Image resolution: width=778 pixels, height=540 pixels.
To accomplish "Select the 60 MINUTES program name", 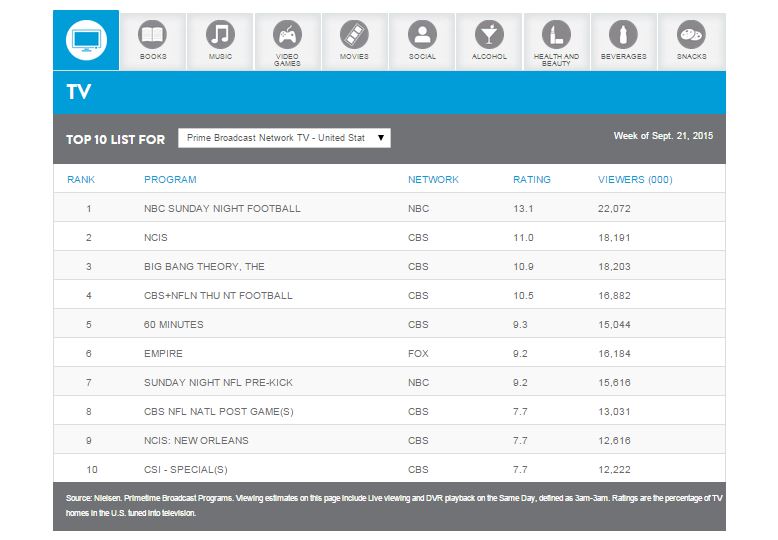I will (174, 325).
